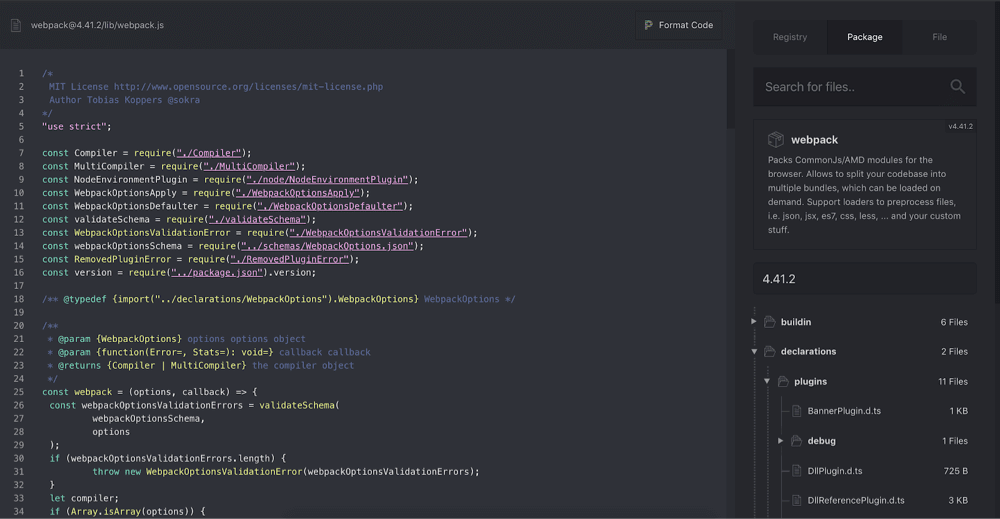
Task: Click the "Author Tobias Koppers @sokra" comment
Action: point(124,100)
